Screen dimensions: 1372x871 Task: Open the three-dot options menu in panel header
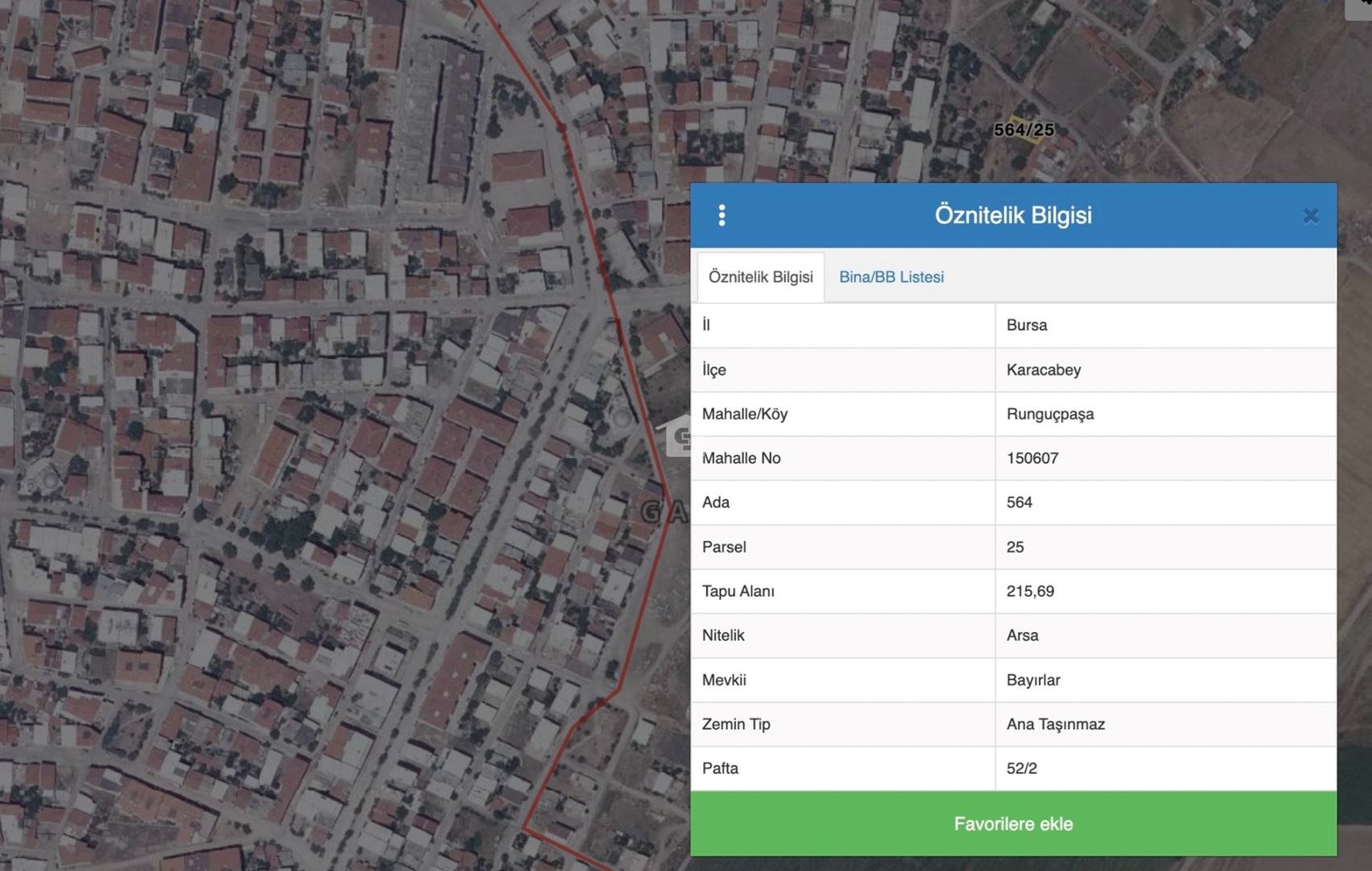[721, 215]
